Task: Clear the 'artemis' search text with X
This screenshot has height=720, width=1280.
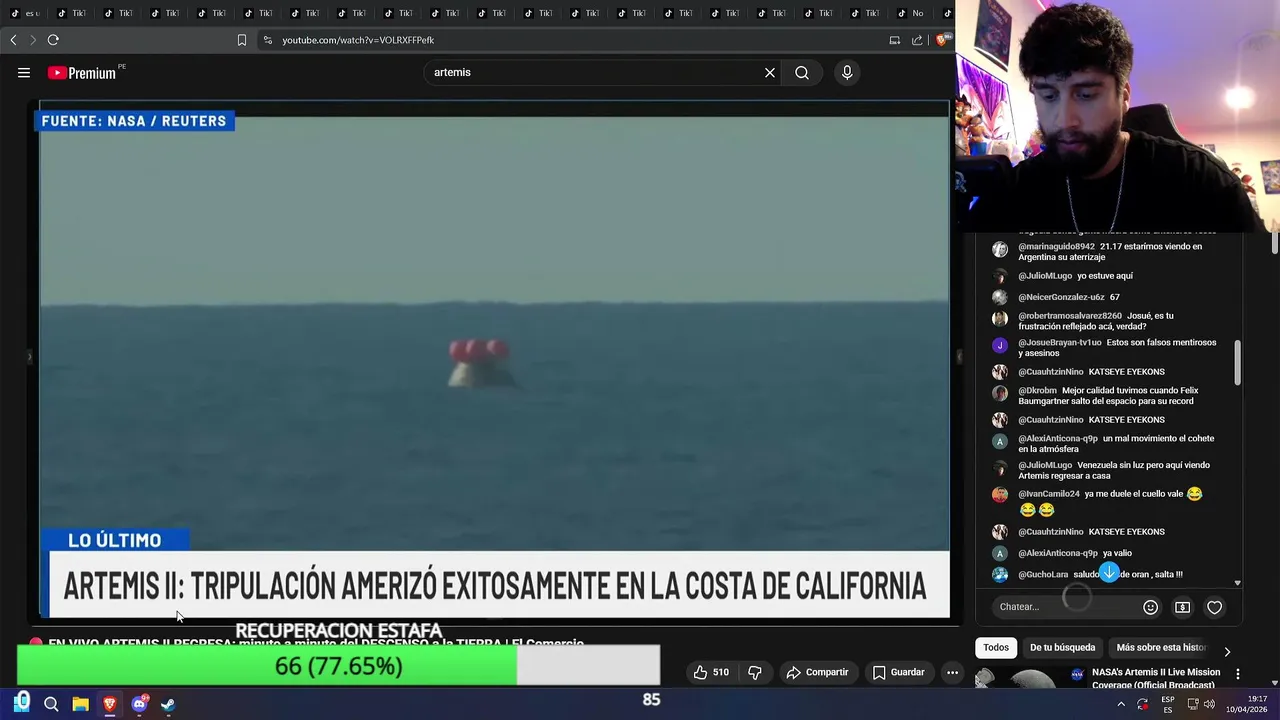Action: 770,72
